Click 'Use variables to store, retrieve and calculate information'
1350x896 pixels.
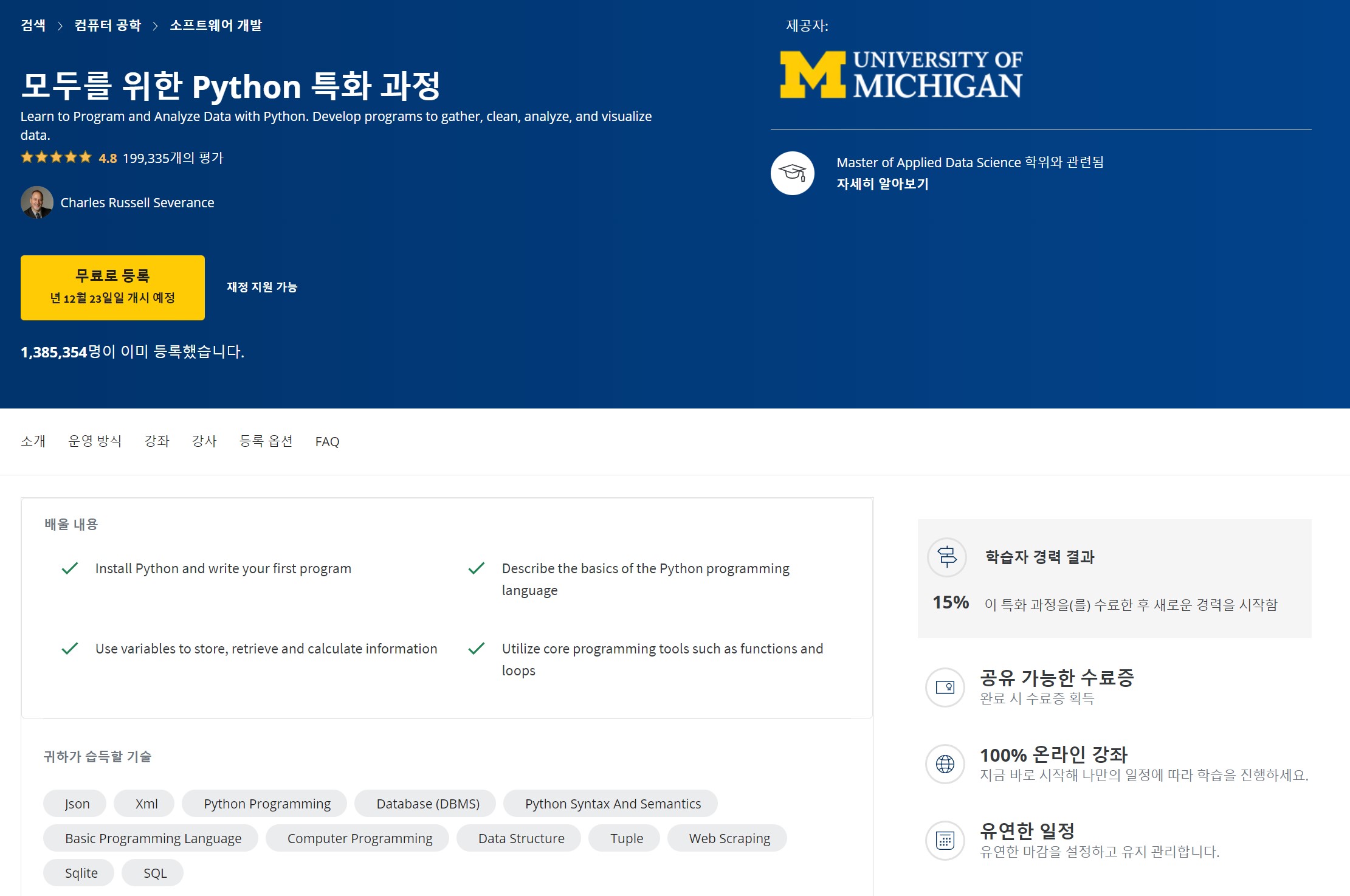point(266,649)
